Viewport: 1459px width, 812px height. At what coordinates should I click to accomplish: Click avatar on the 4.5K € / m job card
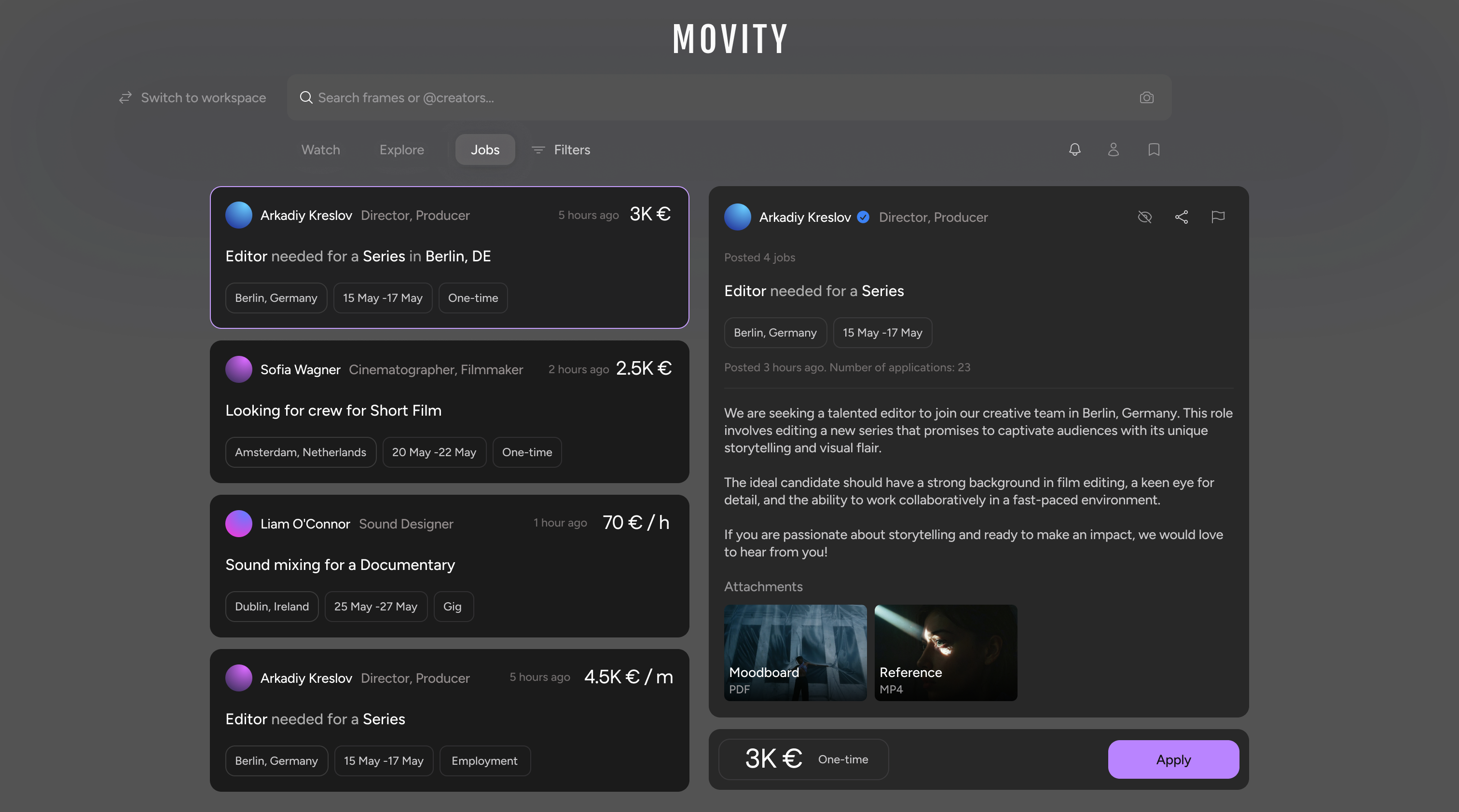238,678
